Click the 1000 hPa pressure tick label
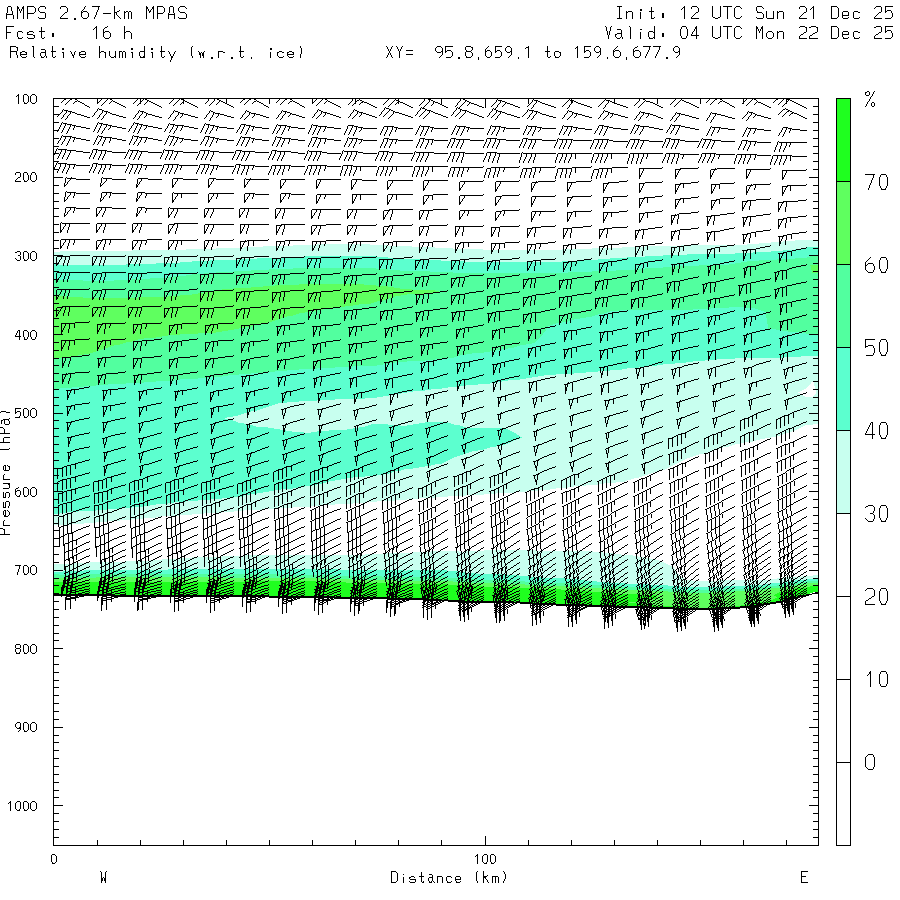 [x=24, y=806]
